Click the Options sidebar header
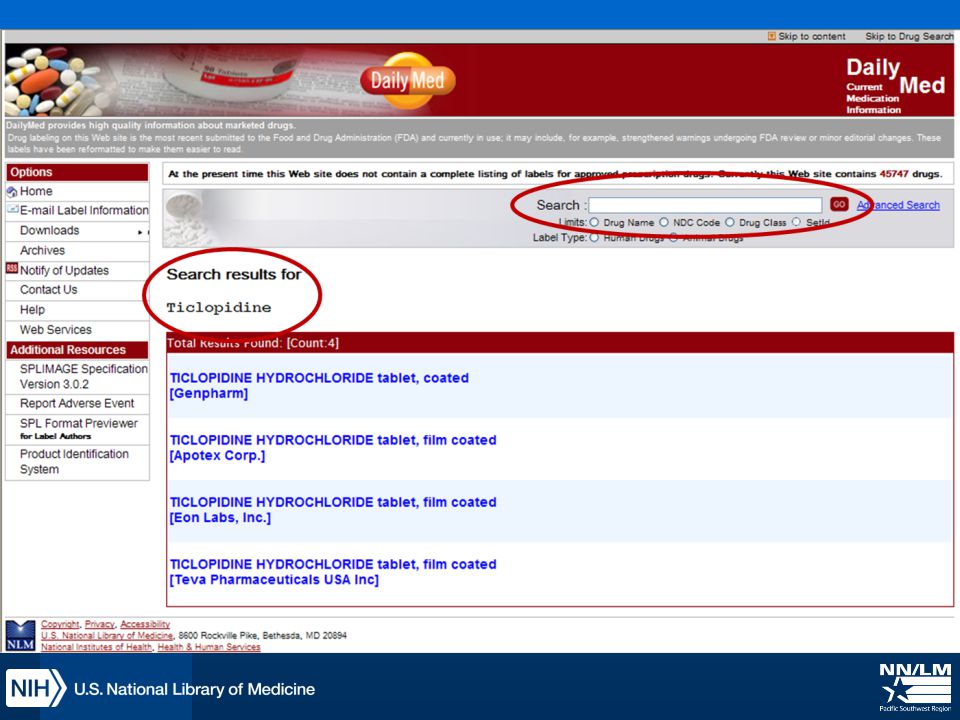960x720 pixels. [77, 172]
